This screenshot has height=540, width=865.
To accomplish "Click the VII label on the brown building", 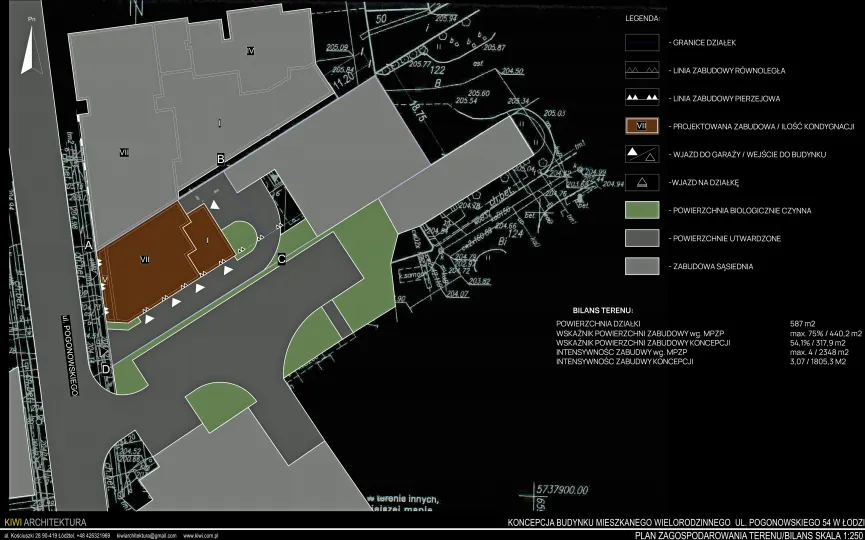I will click(145, 259).
